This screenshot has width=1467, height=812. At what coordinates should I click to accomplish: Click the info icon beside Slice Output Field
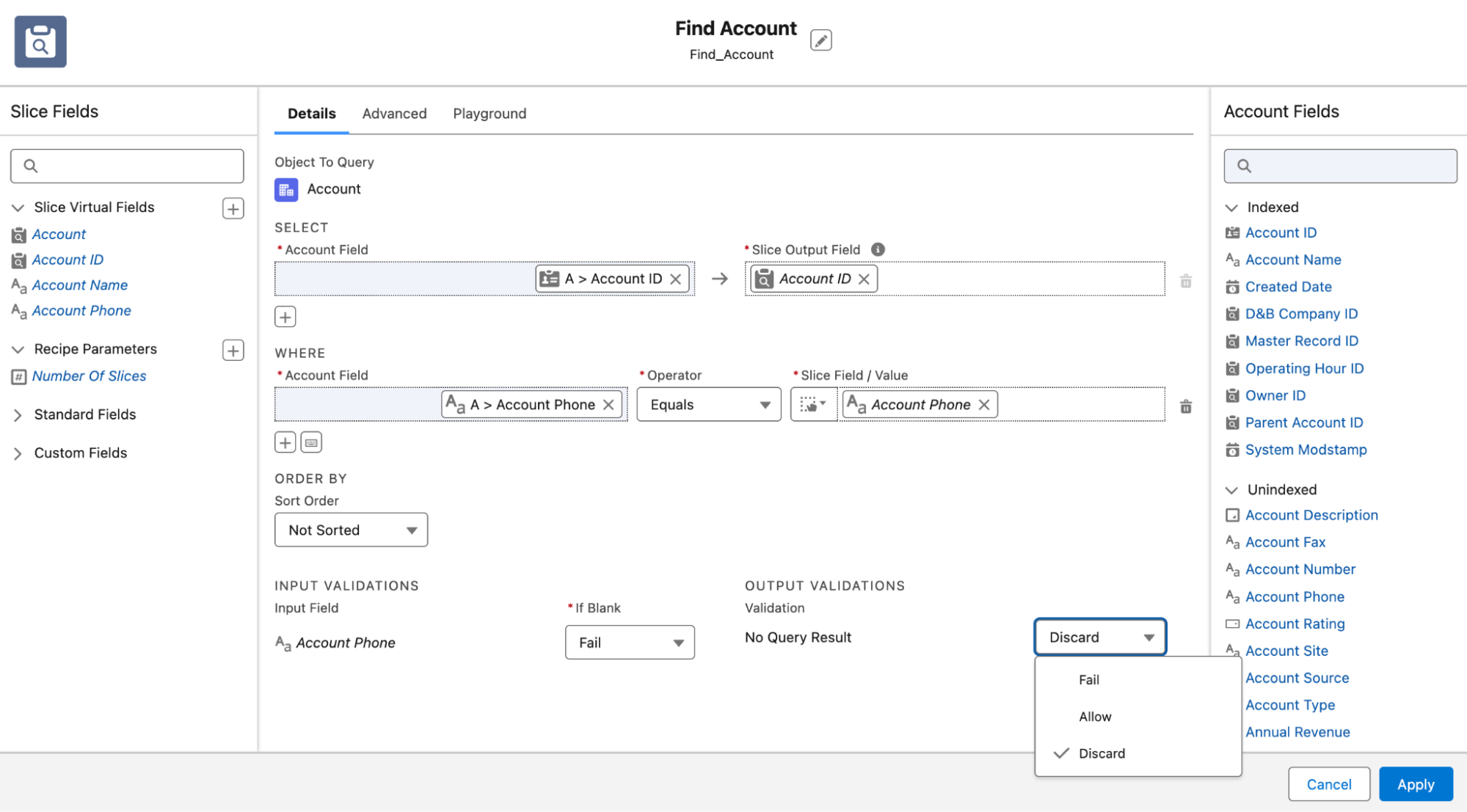click(877, 249)
